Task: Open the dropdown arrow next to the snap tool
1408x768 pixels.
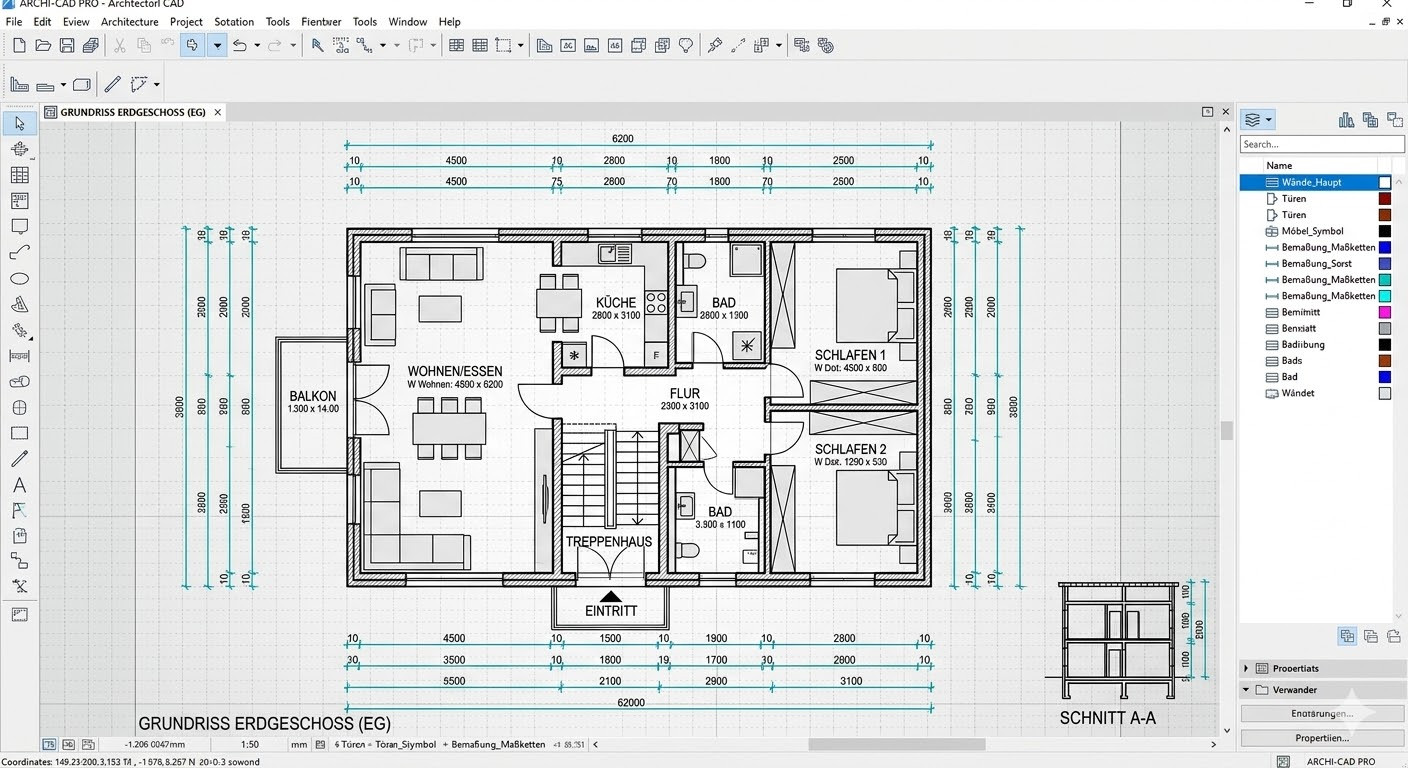Action: click(x=216, y=45)
